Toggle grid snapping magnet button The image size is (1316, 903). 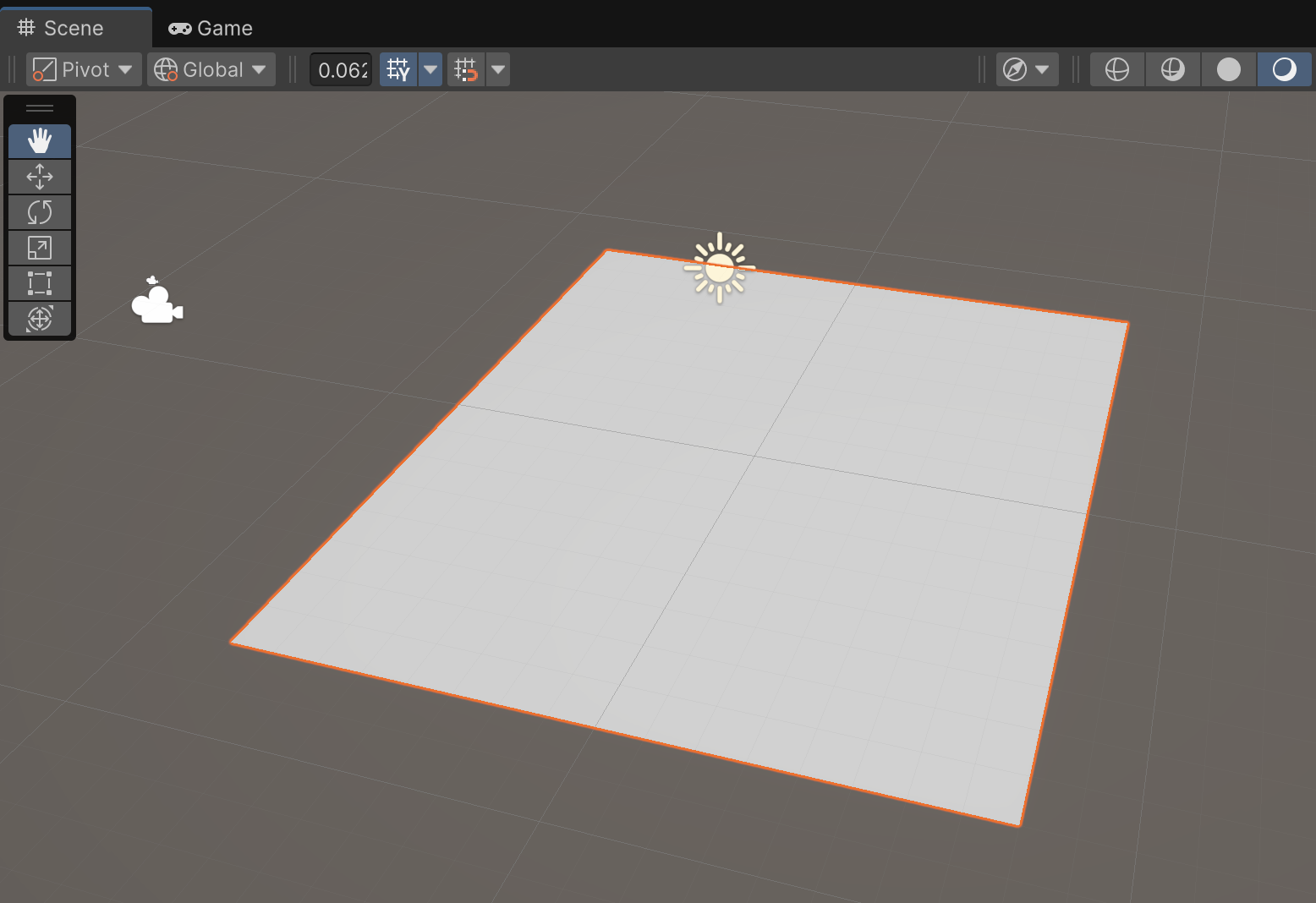(466, 69)
